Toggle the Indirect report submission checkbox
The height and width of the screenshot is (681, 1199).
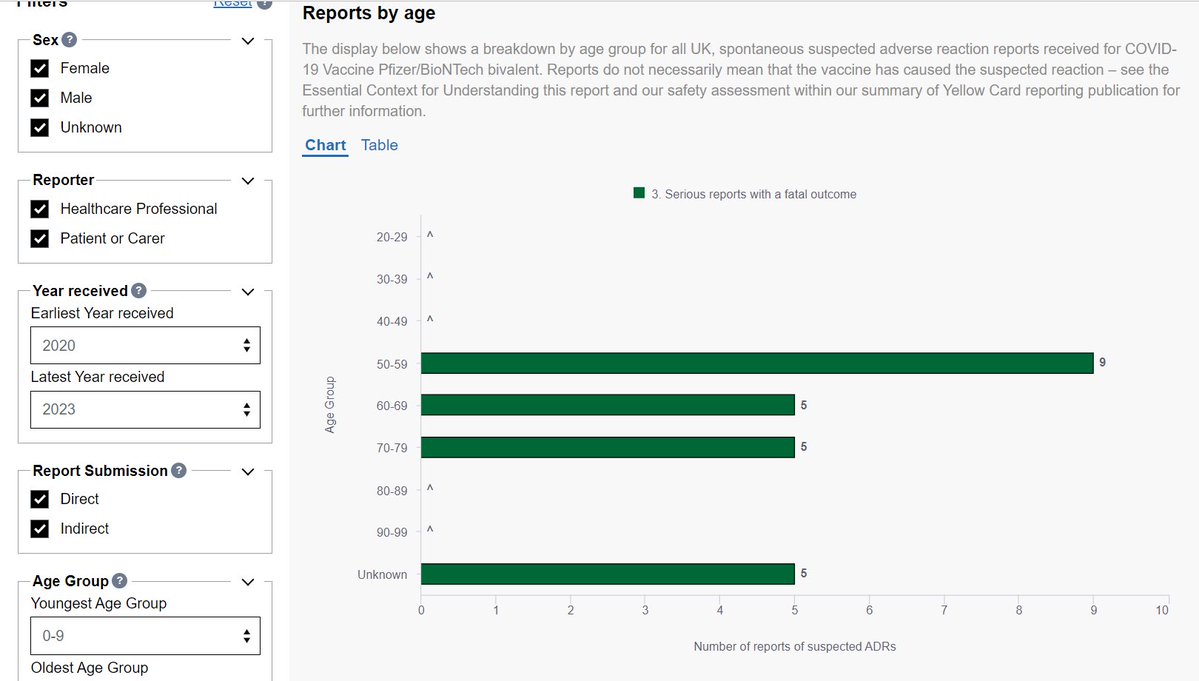40,529
